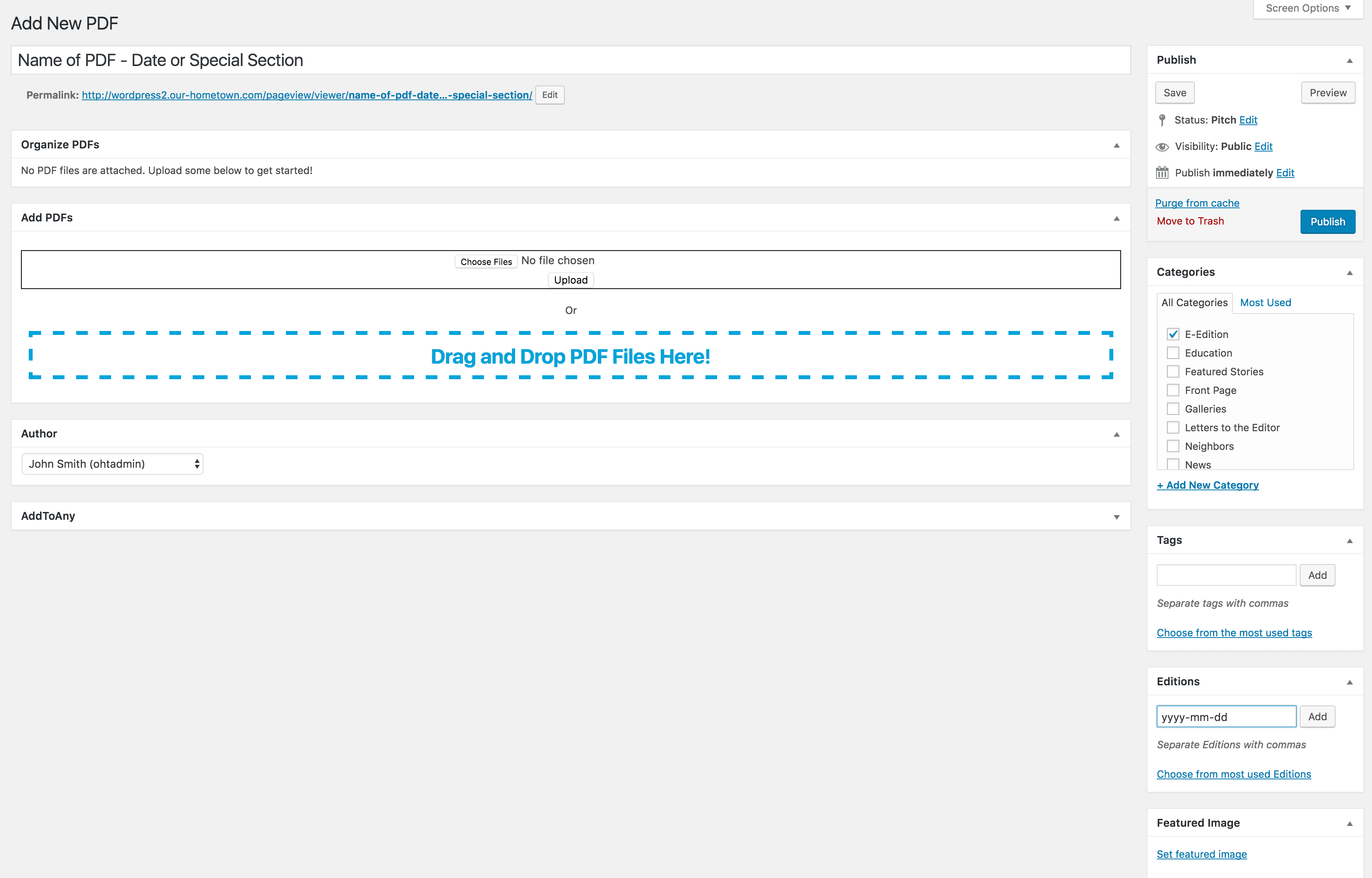The image size is (1372, 878).
Task: Check the Letters to the Editor category
Action: (x=1172, y=428)
